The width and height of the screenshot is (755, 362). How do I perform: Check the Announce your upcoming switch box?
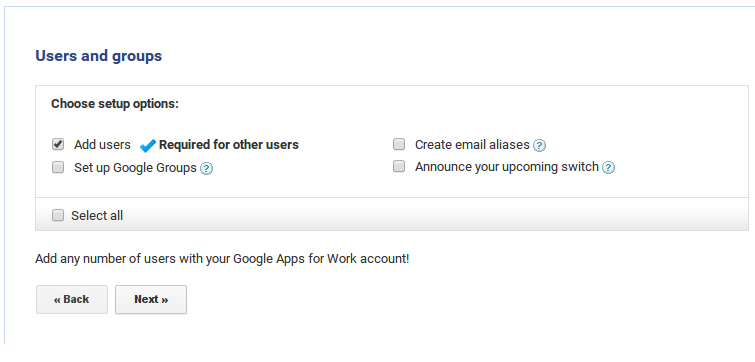[x=399, y=167]
